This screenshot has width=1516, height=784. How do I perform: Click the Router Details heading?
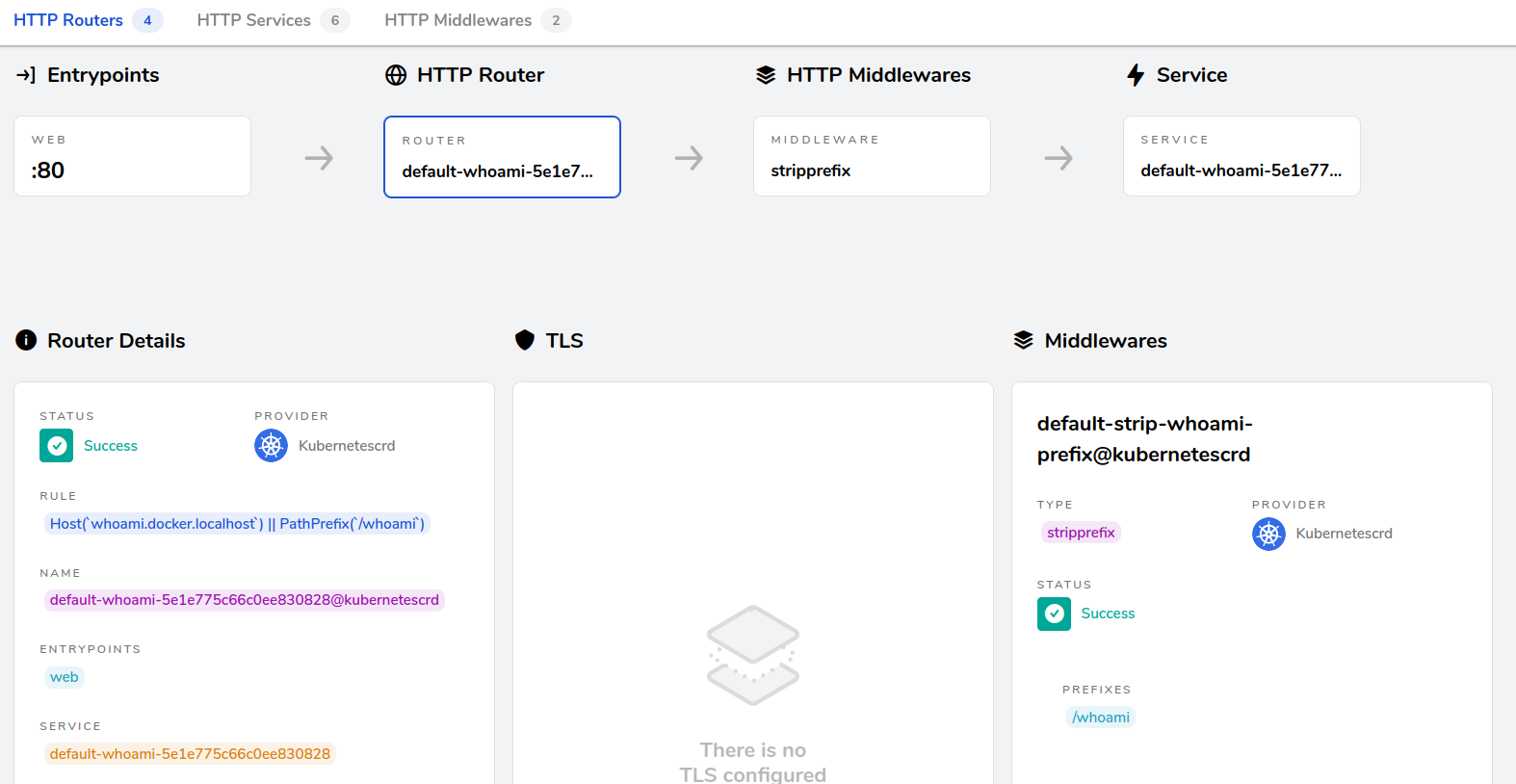click(x=117, y=340)
